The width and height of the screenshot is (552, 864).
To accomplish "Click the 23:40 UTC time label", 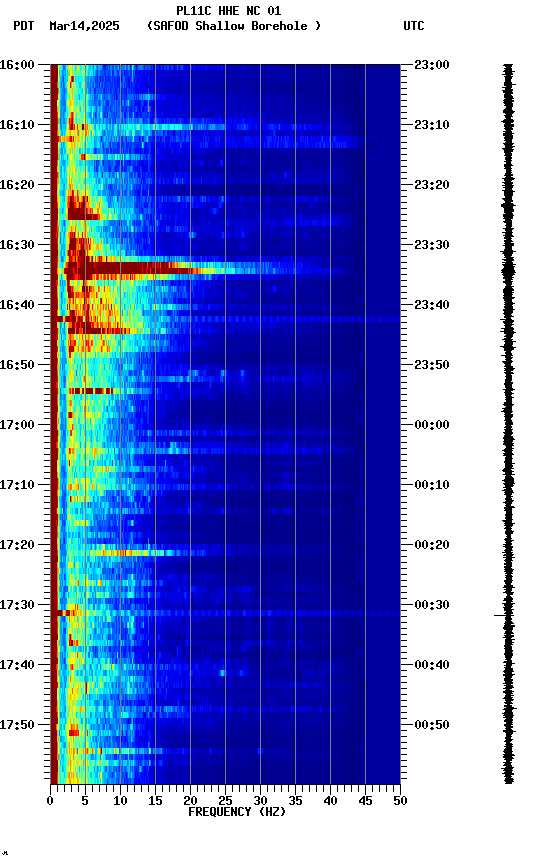I will coord(432,305).
